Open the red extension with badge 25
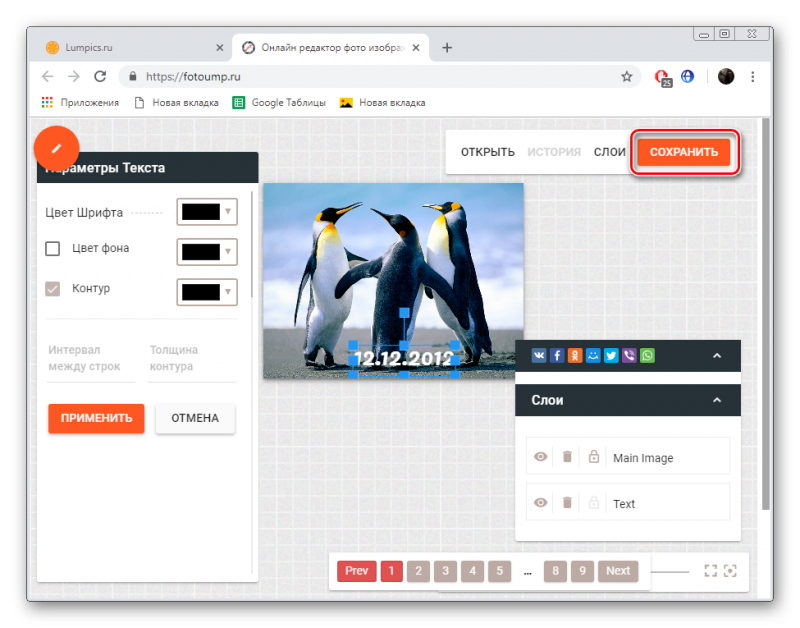The width and height of the screenshot is (800, 628). point(663,78)
